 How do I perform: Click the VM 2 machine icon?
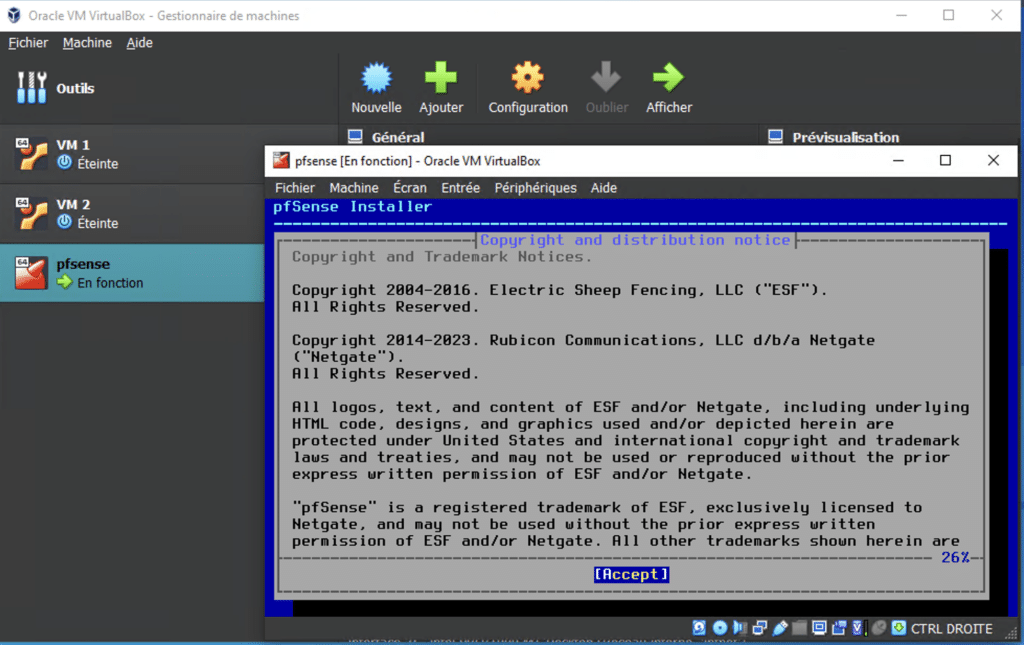click(31, 213)
